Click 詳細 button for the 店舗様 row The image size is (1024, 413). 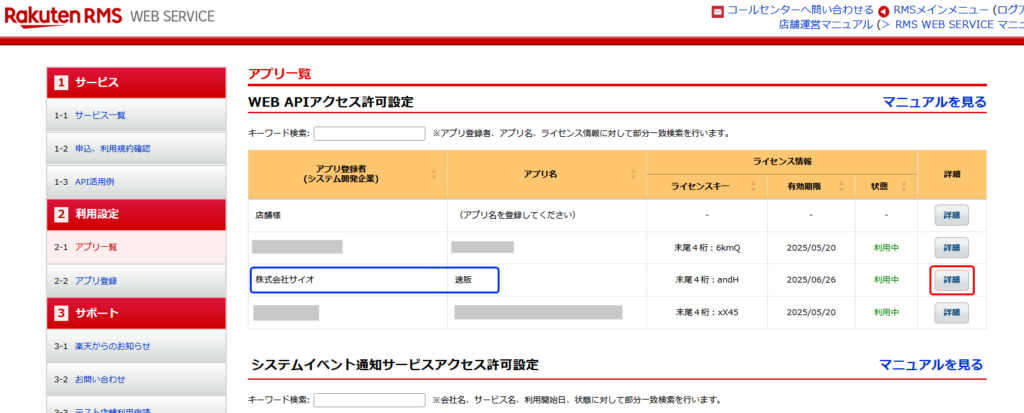(x=951, y=215)
